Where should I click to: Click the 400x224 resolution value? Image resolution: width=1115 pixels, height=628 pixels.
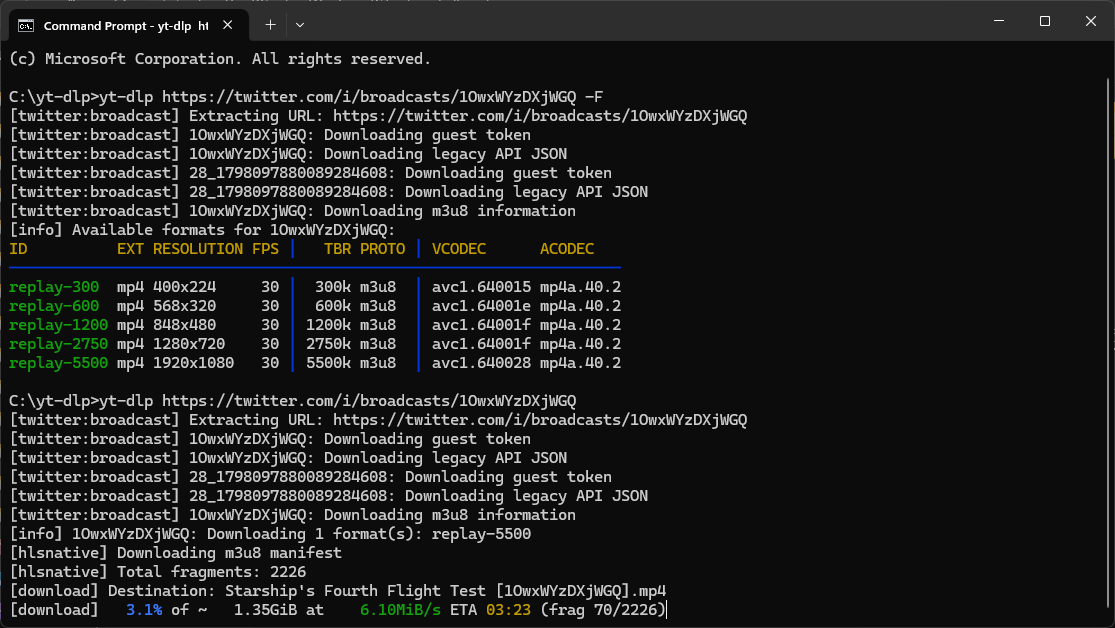click(184, 287)
